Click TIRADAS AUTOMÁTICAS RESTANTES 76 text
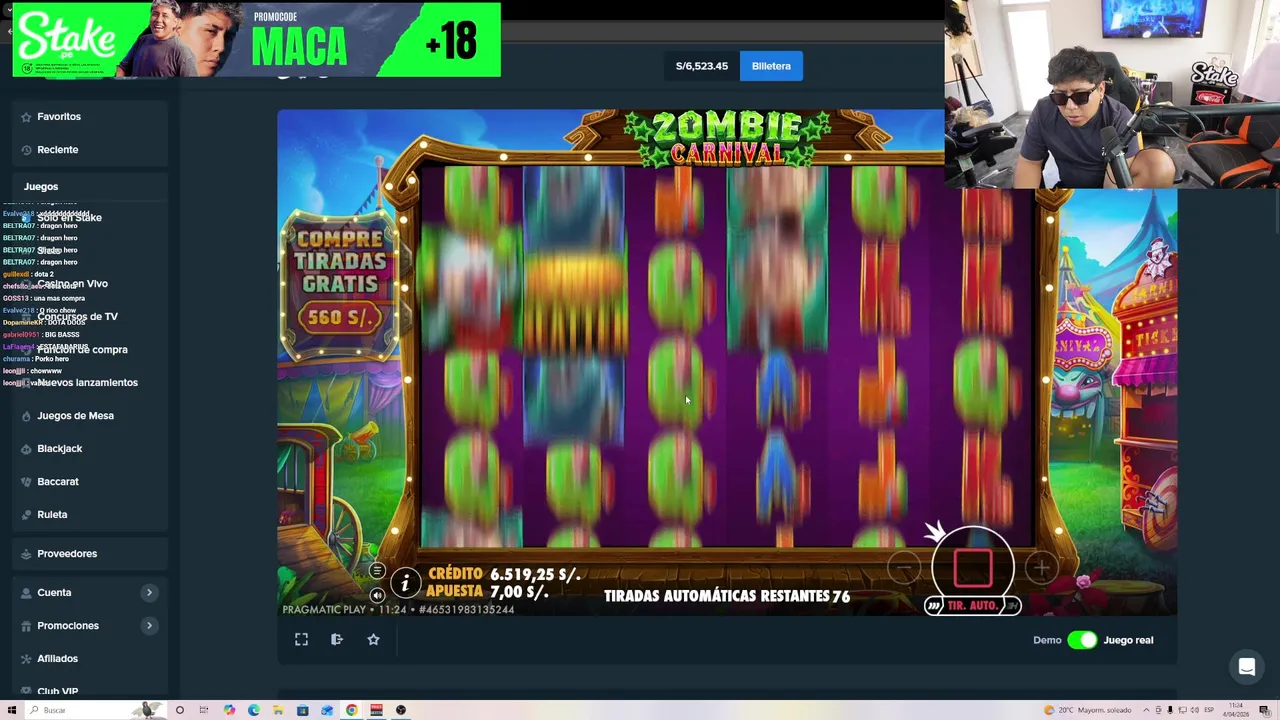 [x=727, y=596]
